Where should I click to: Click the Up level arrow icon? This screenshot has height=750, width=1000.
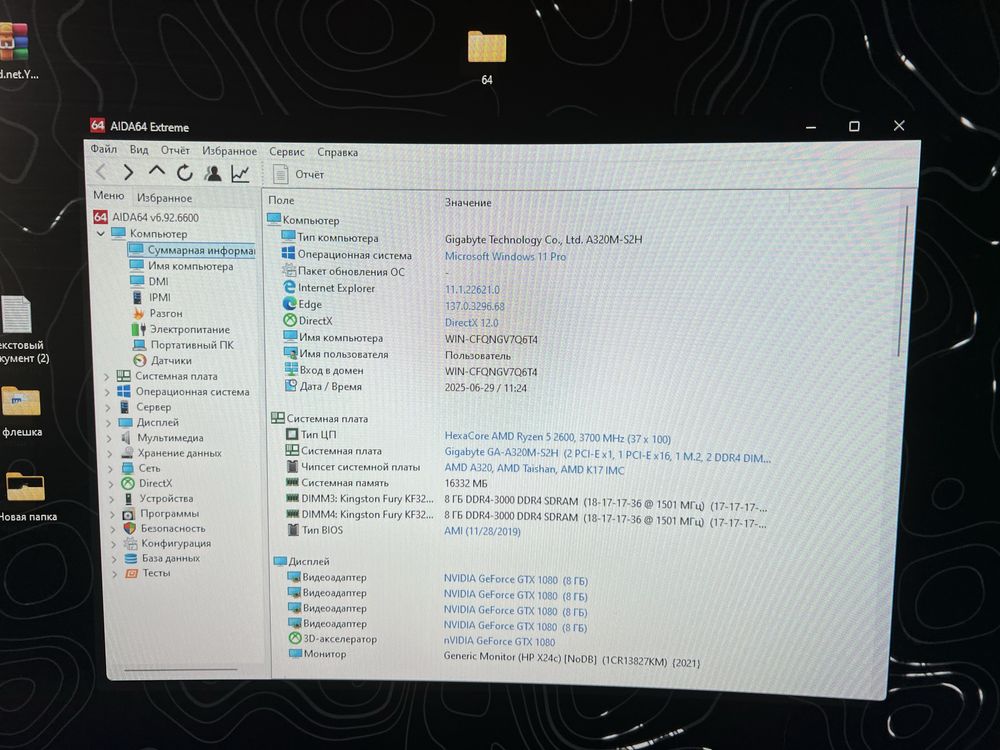coord(156,171)
